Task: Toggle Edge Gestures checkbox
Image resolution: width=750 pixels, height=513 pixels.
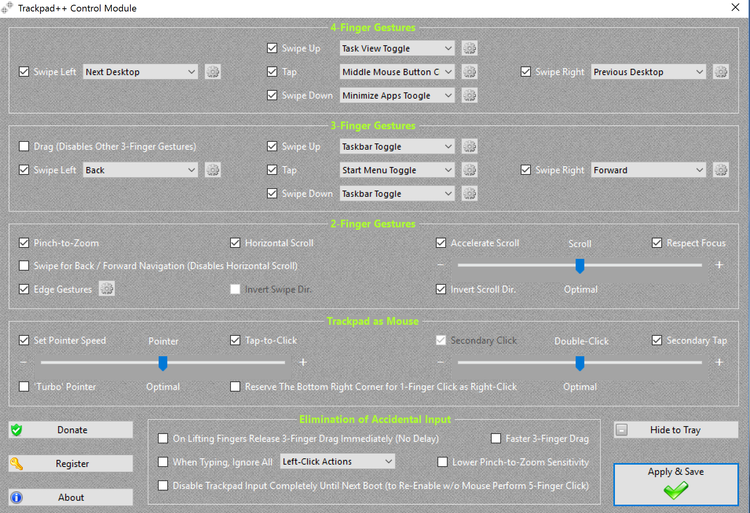Action: pyautogui.click(x=24, y=289)
